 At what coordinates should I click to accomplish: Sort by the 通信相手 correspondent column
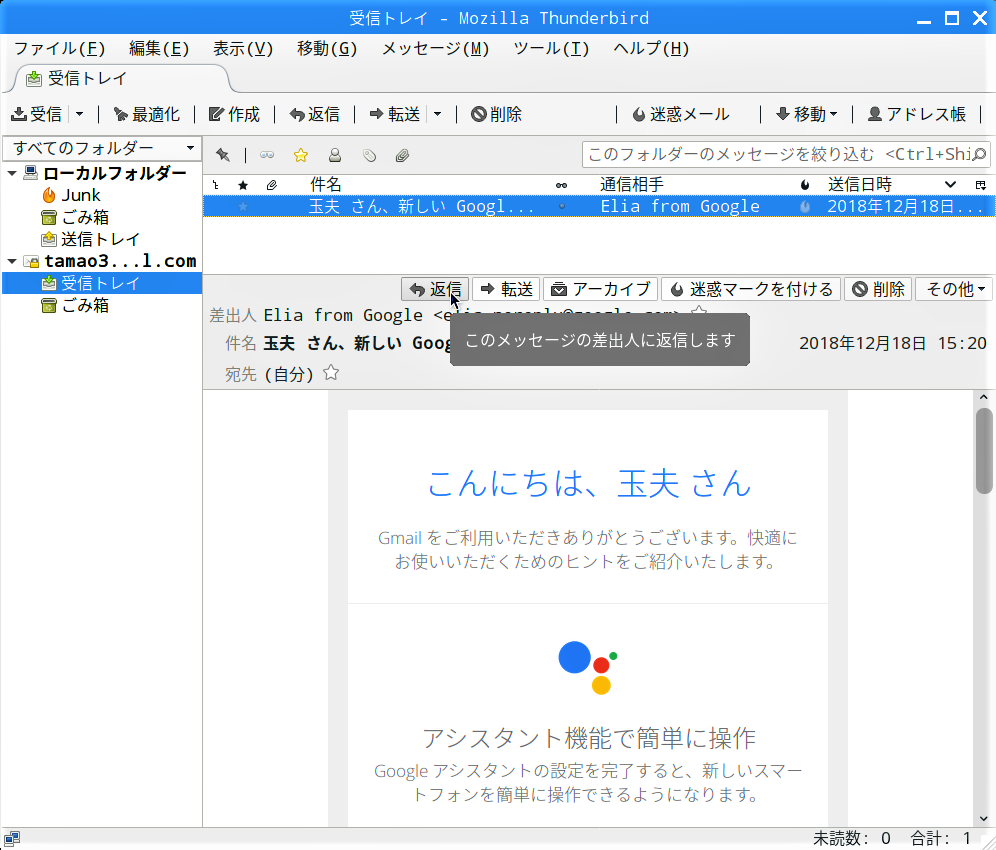(x=631, y=185)
